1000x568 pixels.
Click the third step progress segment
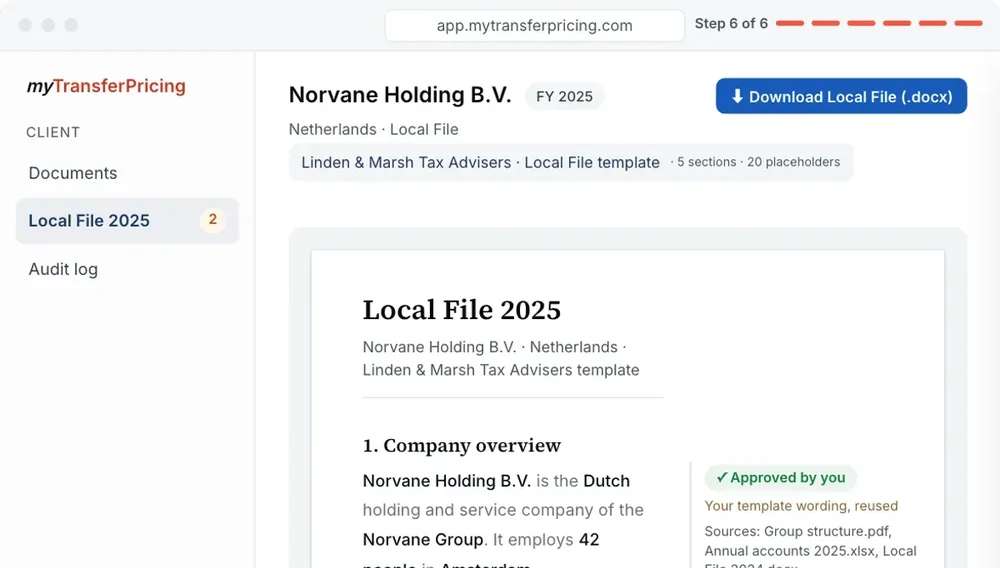[861, 23]
